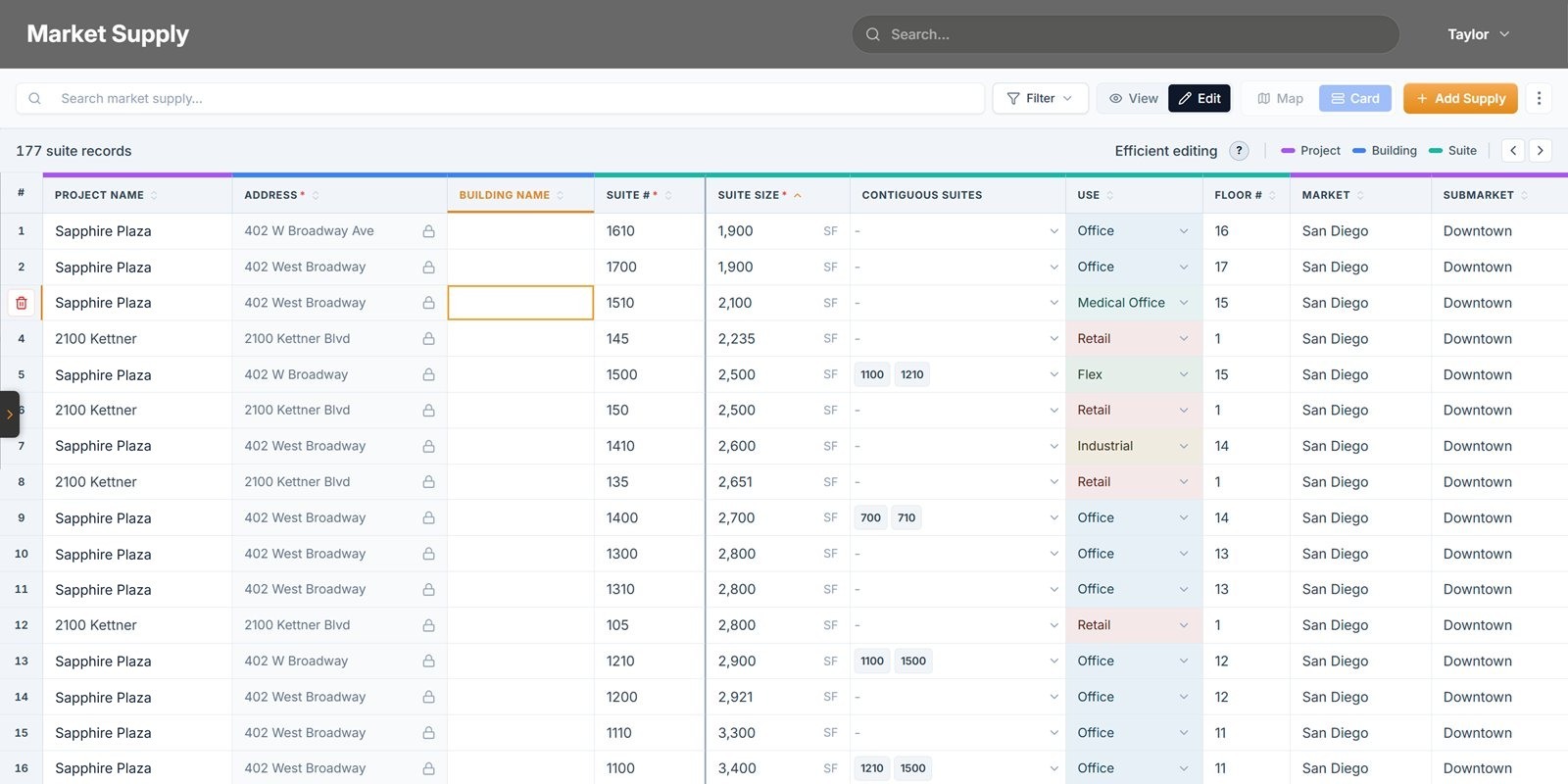
Task: Click the lock icon in row 4 address
Action: pos(428,338)
